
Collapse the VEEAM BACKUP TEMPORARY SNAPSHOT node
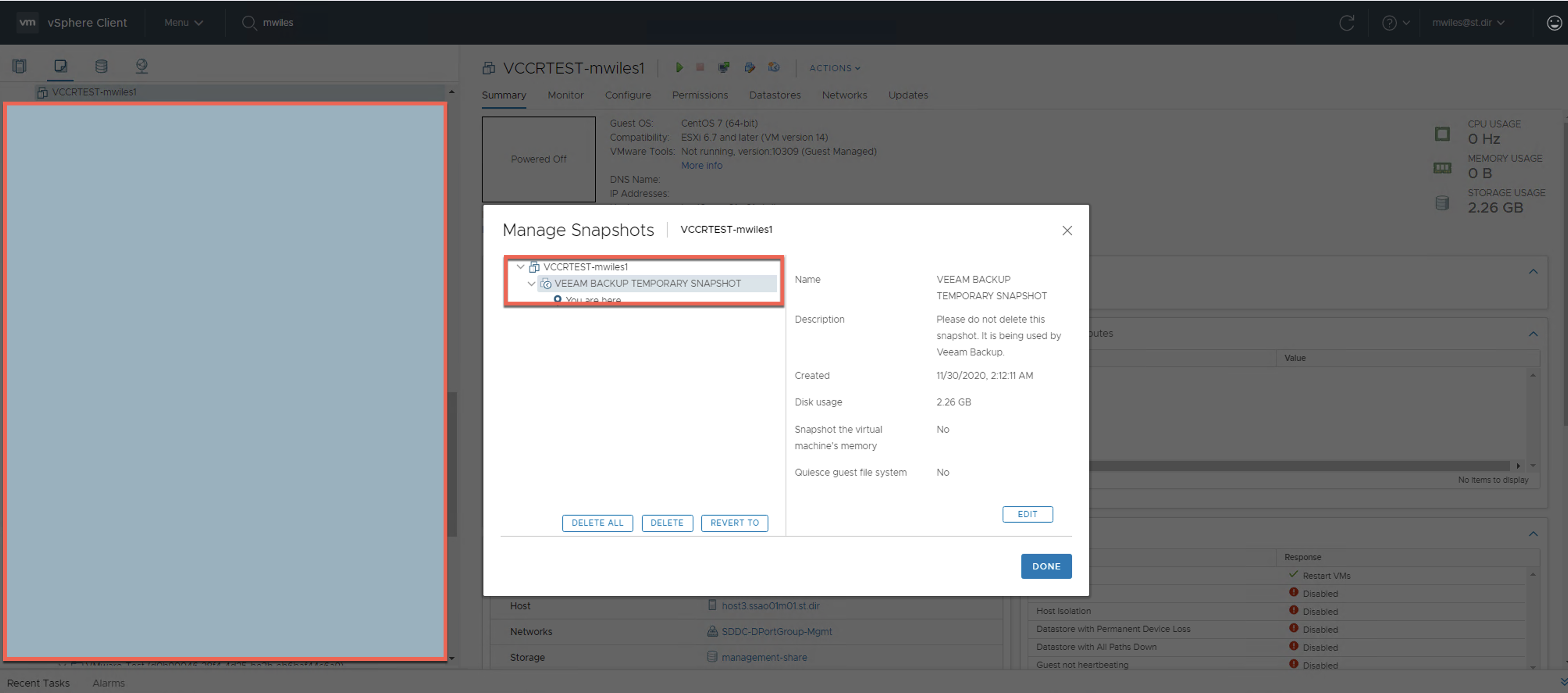[531, 283]
